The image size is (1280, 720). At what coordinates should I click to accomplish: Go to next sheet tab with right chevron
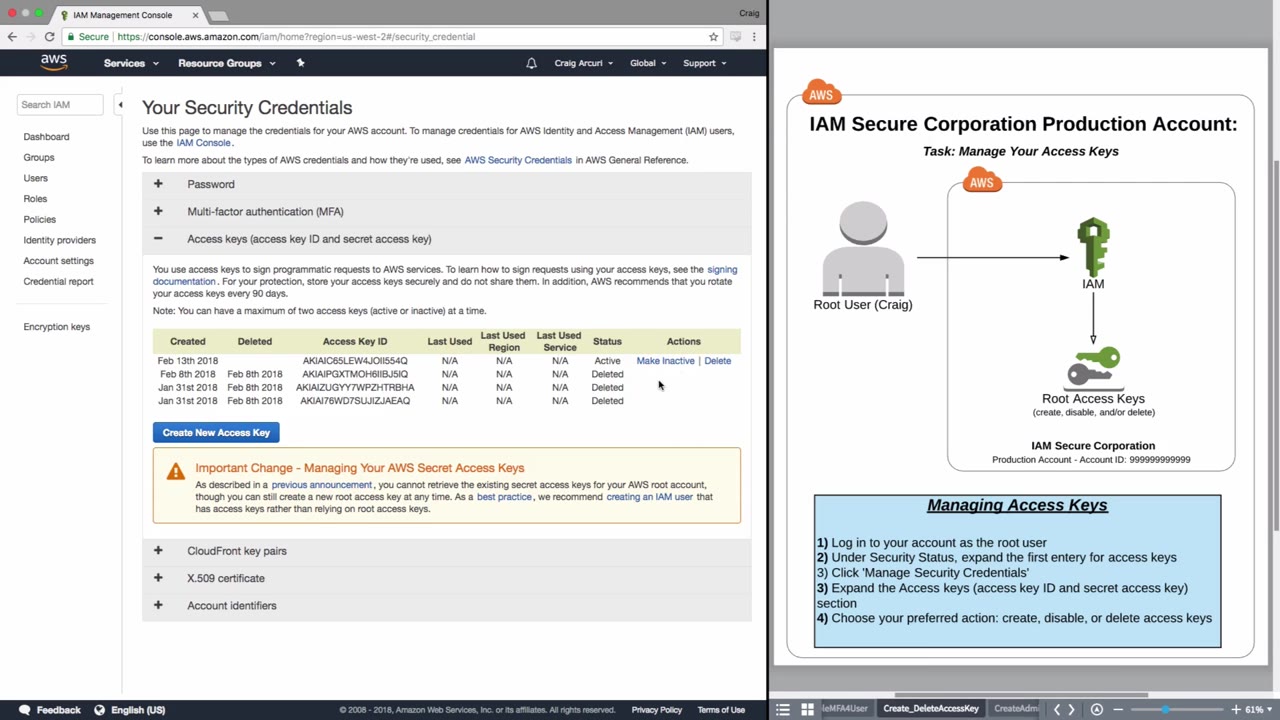tap(1071, 709)
